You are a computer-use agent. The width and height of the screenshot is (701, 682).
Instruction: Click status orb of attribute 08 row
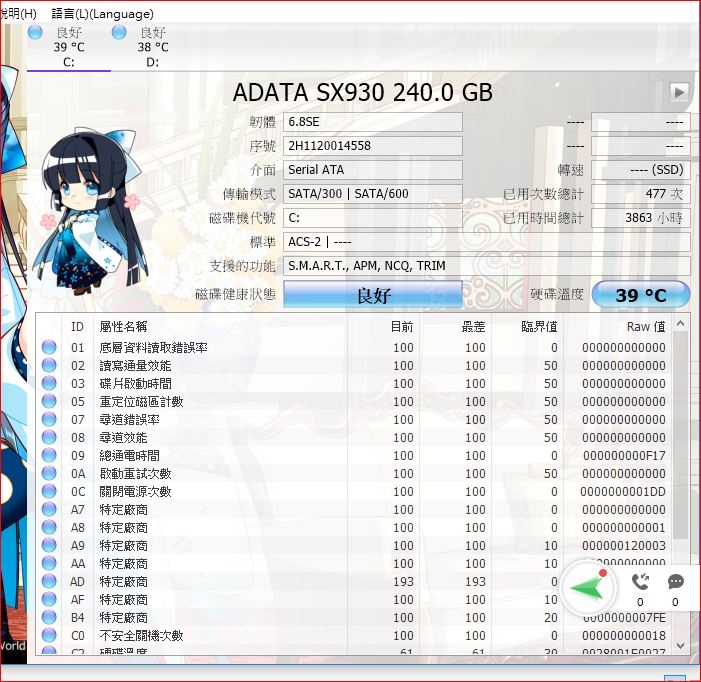(49, 438)
